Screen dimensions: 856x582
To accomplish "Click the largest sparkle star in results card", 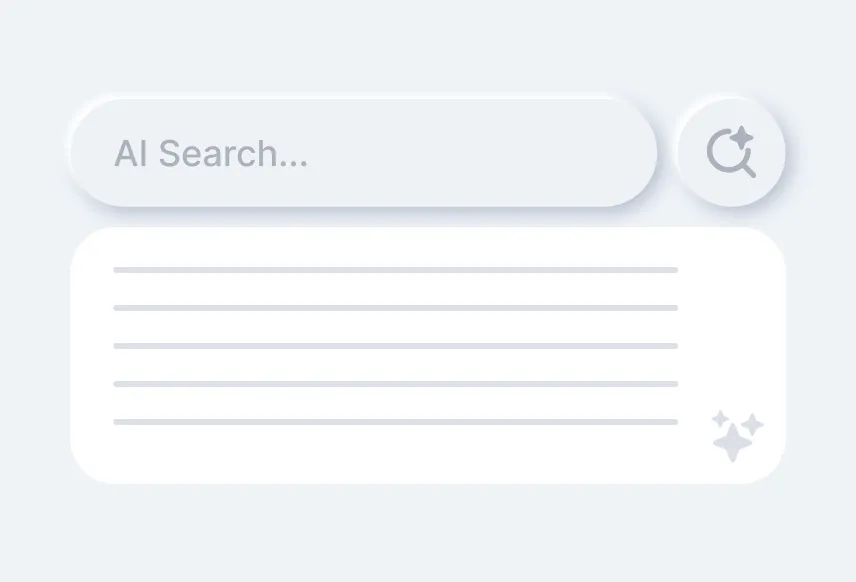I will click(x=732, y=442).
